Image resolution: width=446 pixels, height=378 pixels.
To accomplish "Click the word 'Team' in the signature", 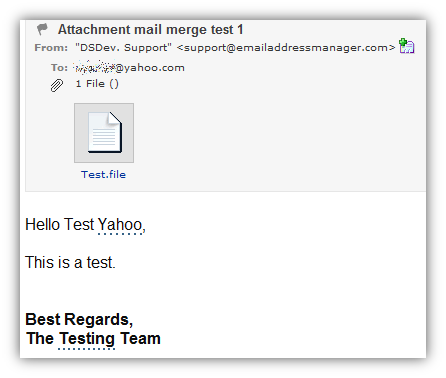I will [x=140, y=338].
